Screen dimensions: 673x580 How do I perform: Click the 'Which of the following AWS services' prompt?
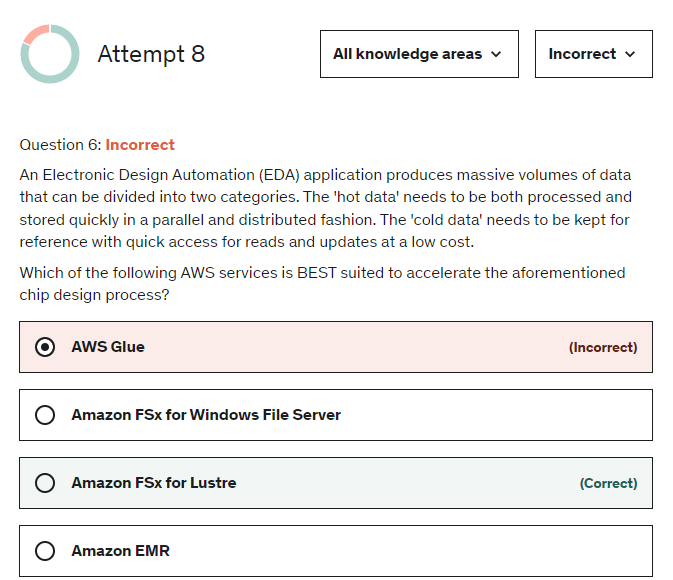coord(322,284)
